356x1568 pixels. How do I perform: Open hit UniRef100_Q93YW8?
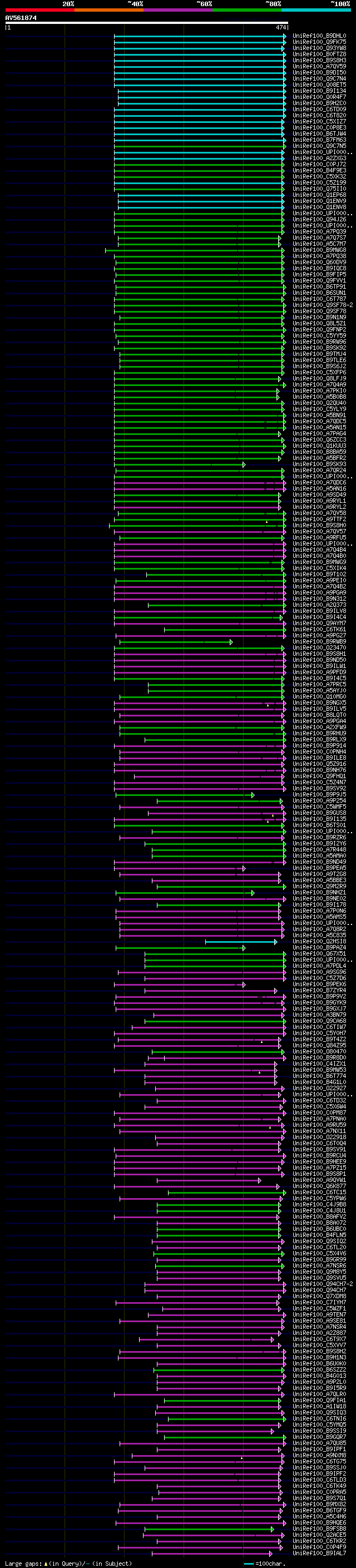(319, 48)
